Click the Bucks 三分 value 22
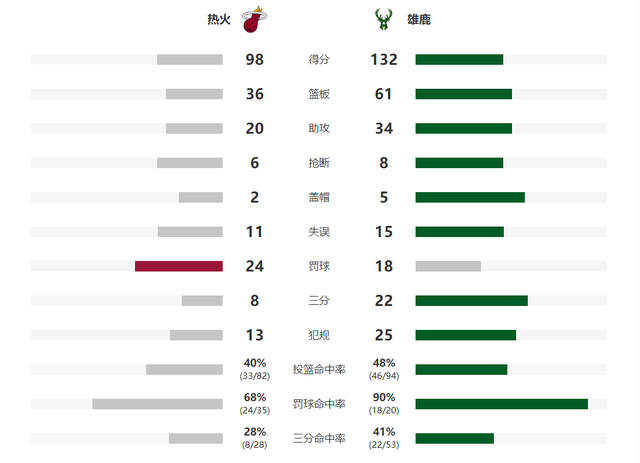 [384, 301]
